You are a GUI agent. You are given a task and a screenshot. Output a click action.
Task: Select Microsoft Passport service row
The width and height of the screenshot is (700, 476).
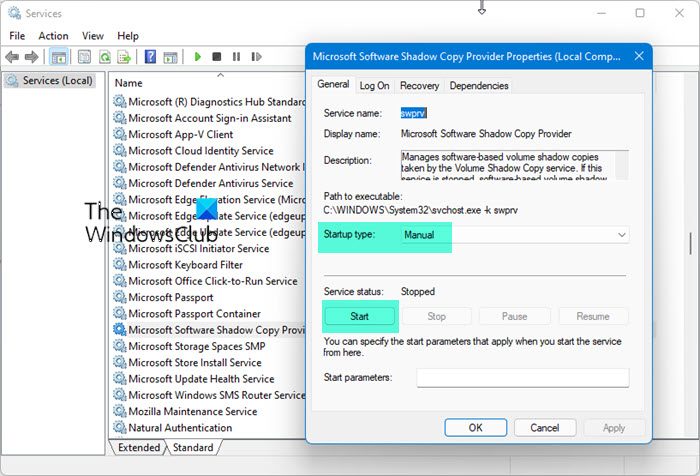208,297
